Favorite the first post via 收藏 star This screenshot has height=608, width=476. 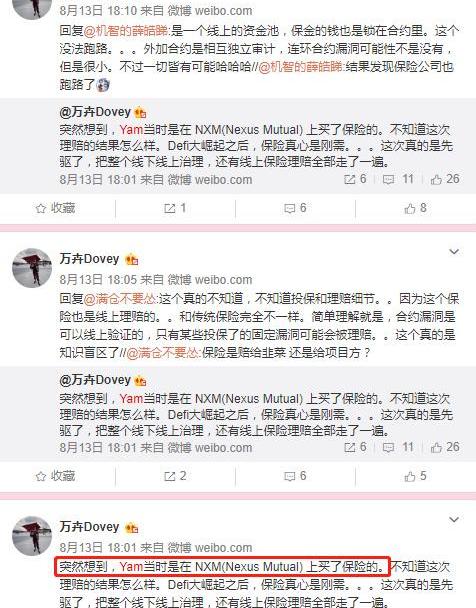pos(55,209)
